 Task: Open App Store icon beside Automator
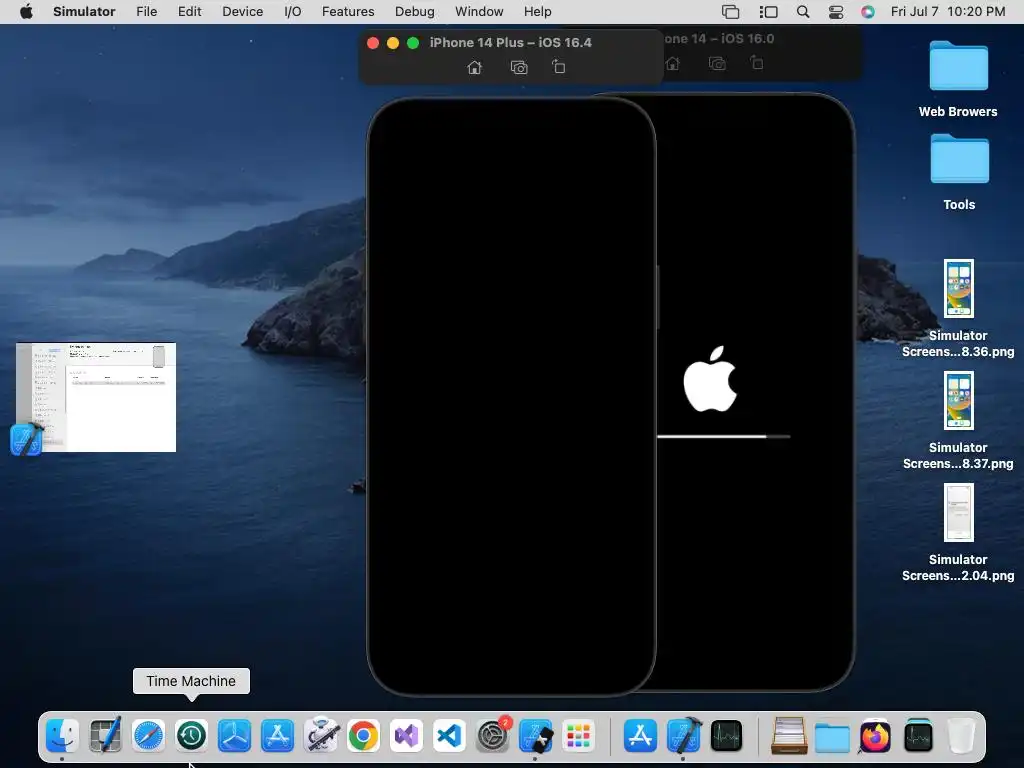(278, 736)
